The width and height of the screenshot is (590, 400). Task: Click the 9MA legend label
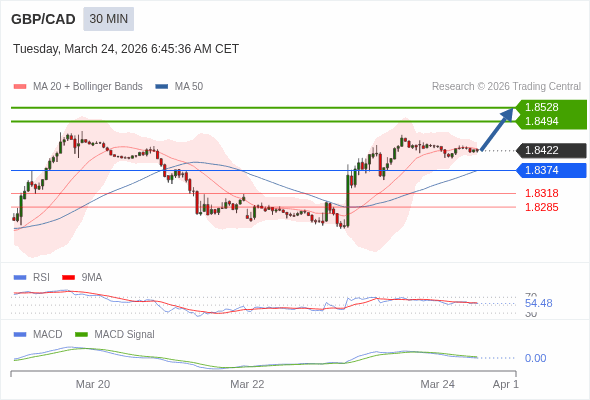point(92,278)
